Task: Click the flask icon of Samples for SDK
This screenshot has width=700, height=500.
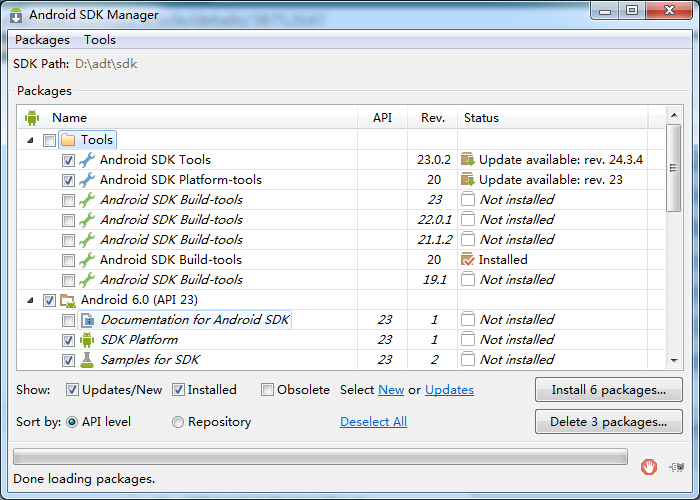Action: pos(87,360)
